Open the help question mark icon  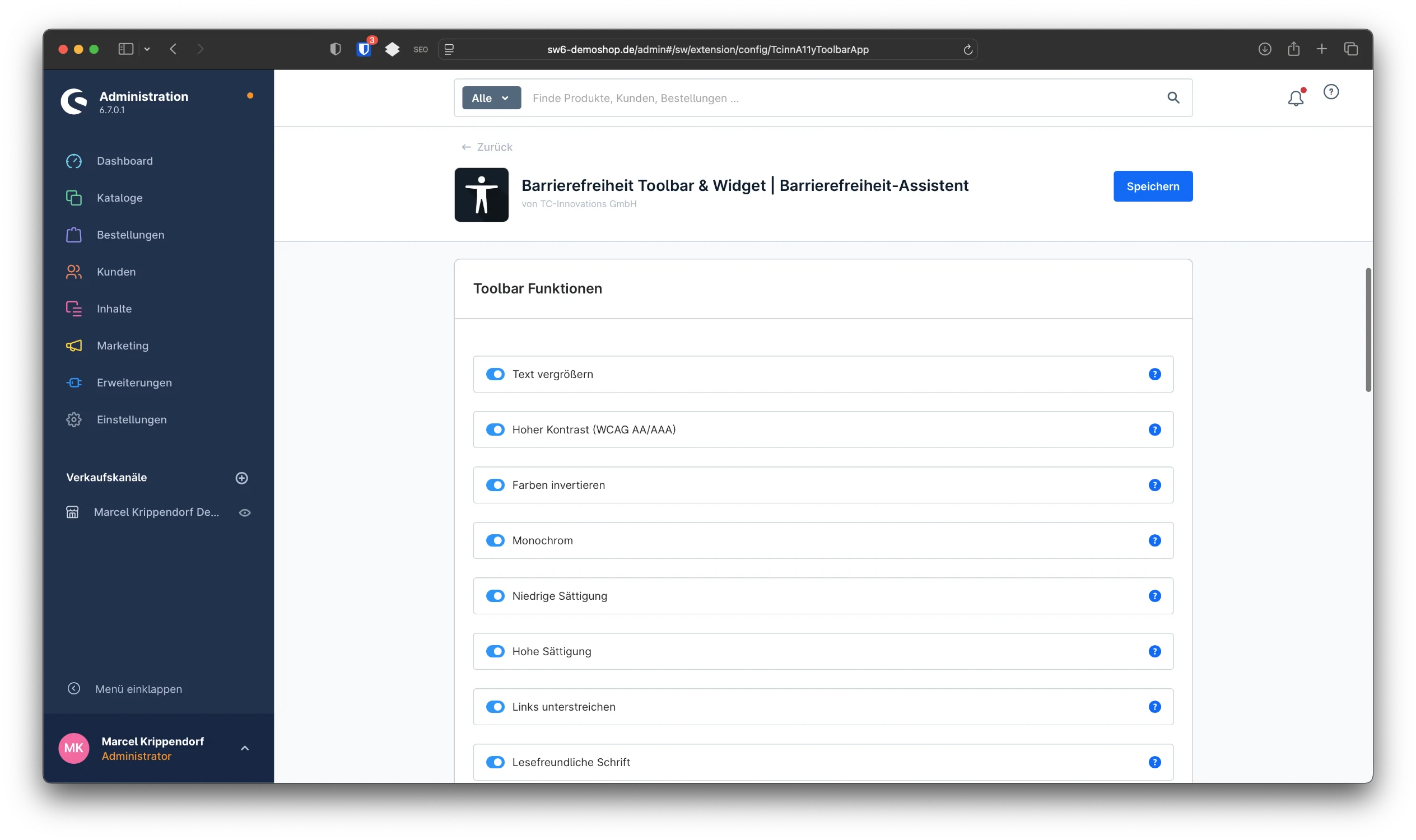point(1331,92)
